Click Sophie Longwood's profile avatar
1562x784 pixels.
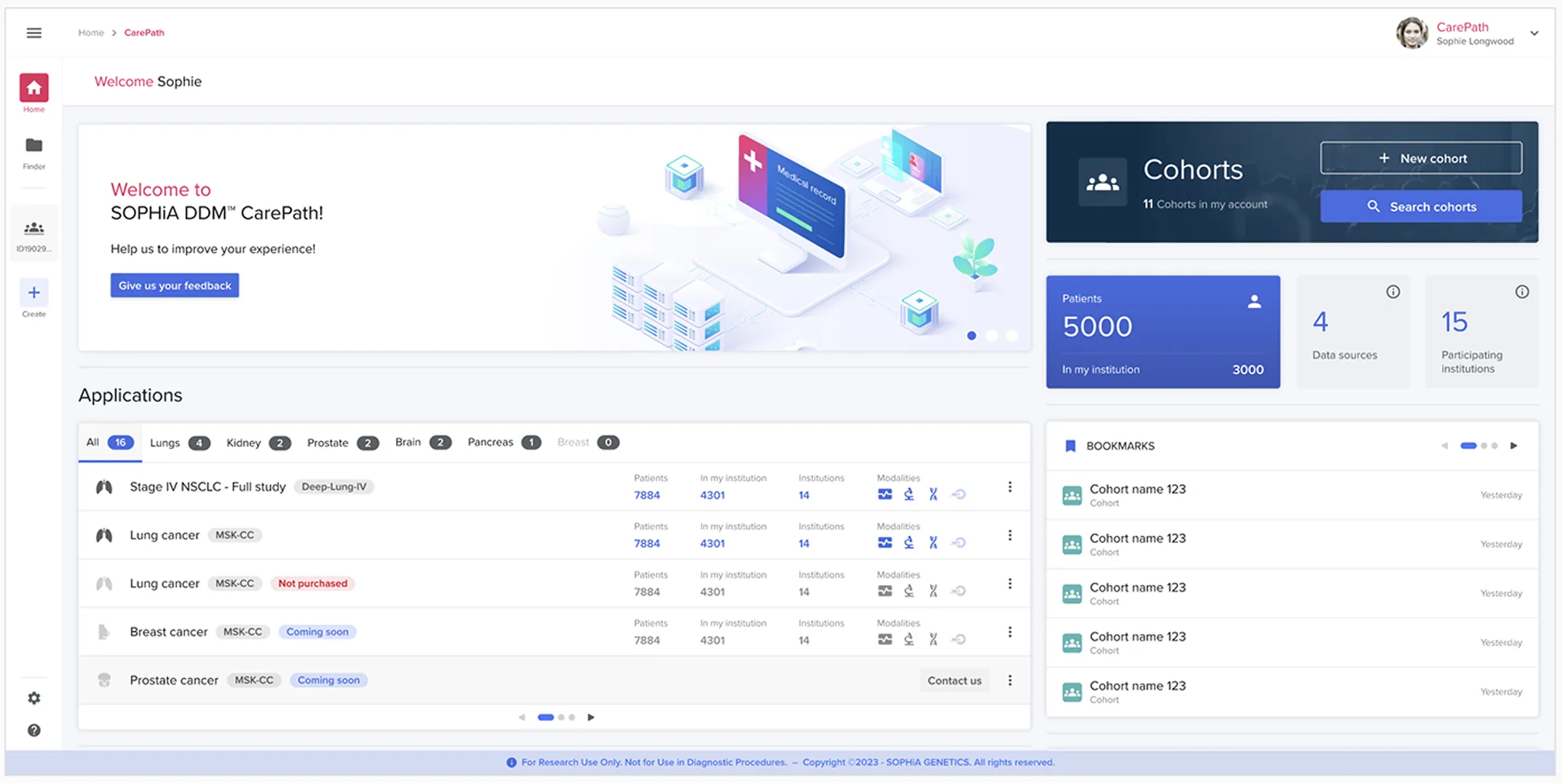(1411, 33)
